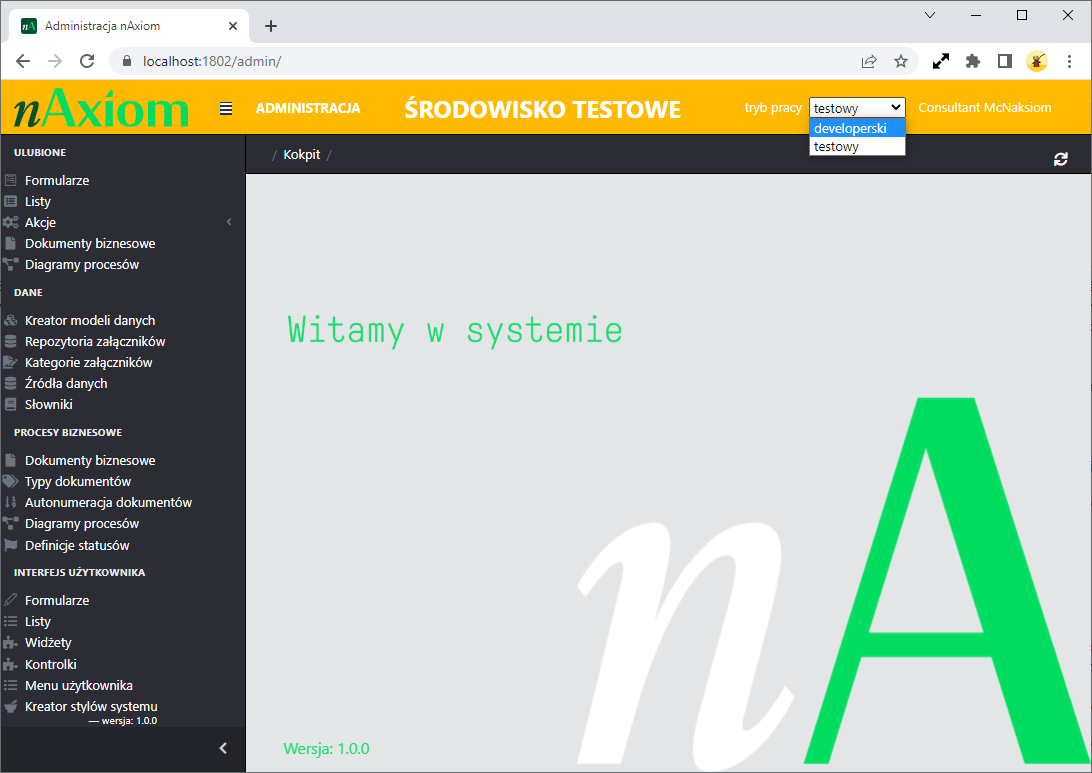Viewport: 1092px width, 773px height.
Task: Open Listy under Interfejs użytkownika
Action: coord(38,621)
